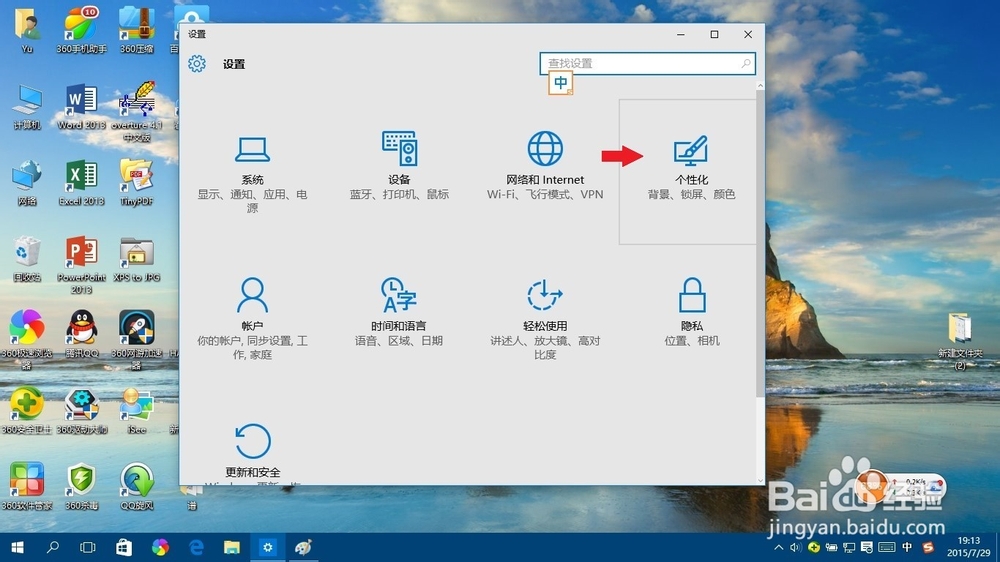Click the Sogou S input tray icon
Viewport: 1000px width, 562px height.
click(x=928, y=547)
